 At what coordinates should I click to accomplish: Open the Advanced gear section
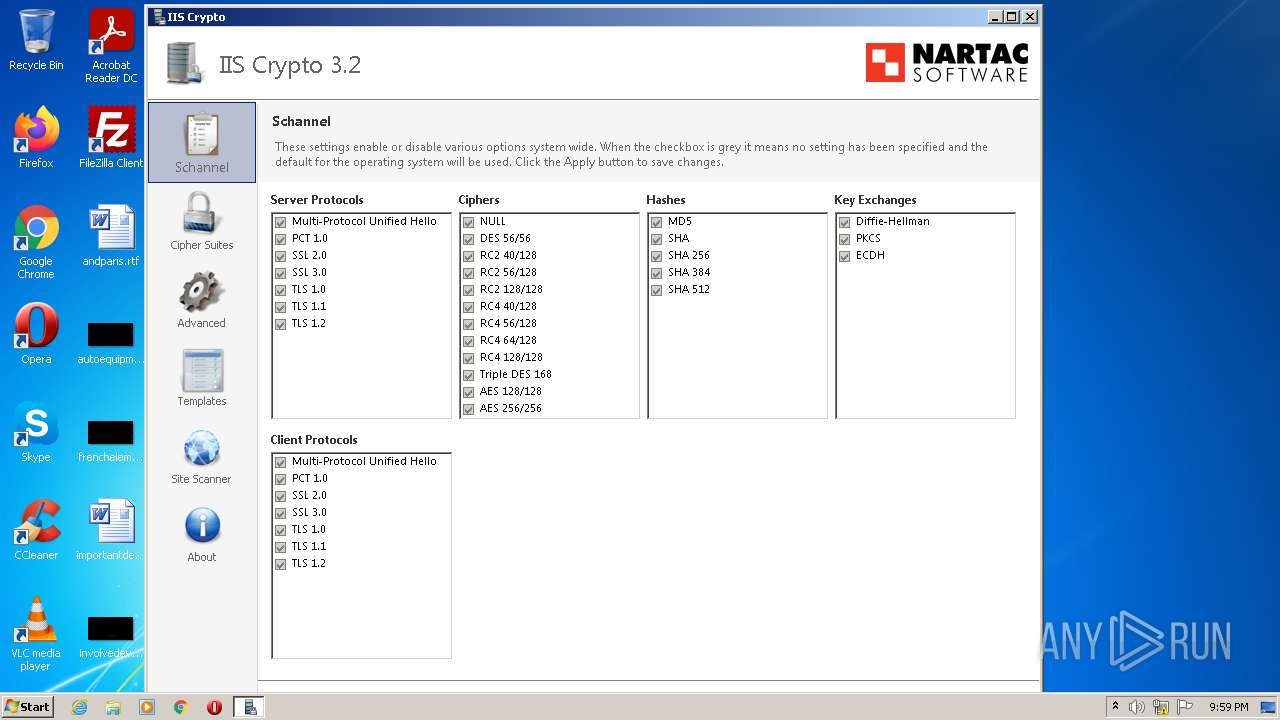(202, 299)
